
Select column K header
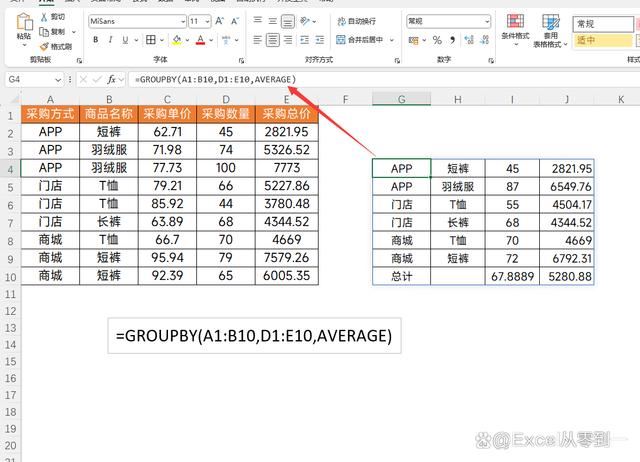click(x=621, y=99)
